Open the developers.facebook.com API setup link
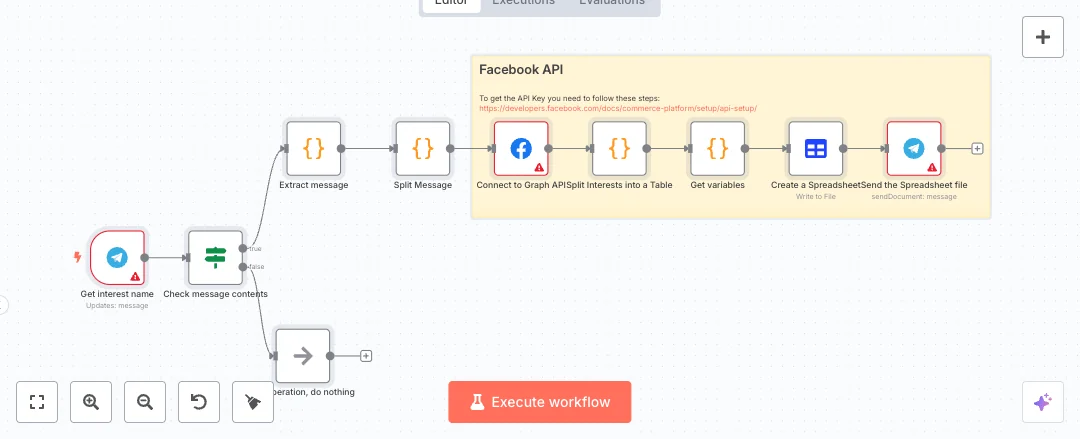Screen dimensions: 1080x439 [x=618, y=108]
